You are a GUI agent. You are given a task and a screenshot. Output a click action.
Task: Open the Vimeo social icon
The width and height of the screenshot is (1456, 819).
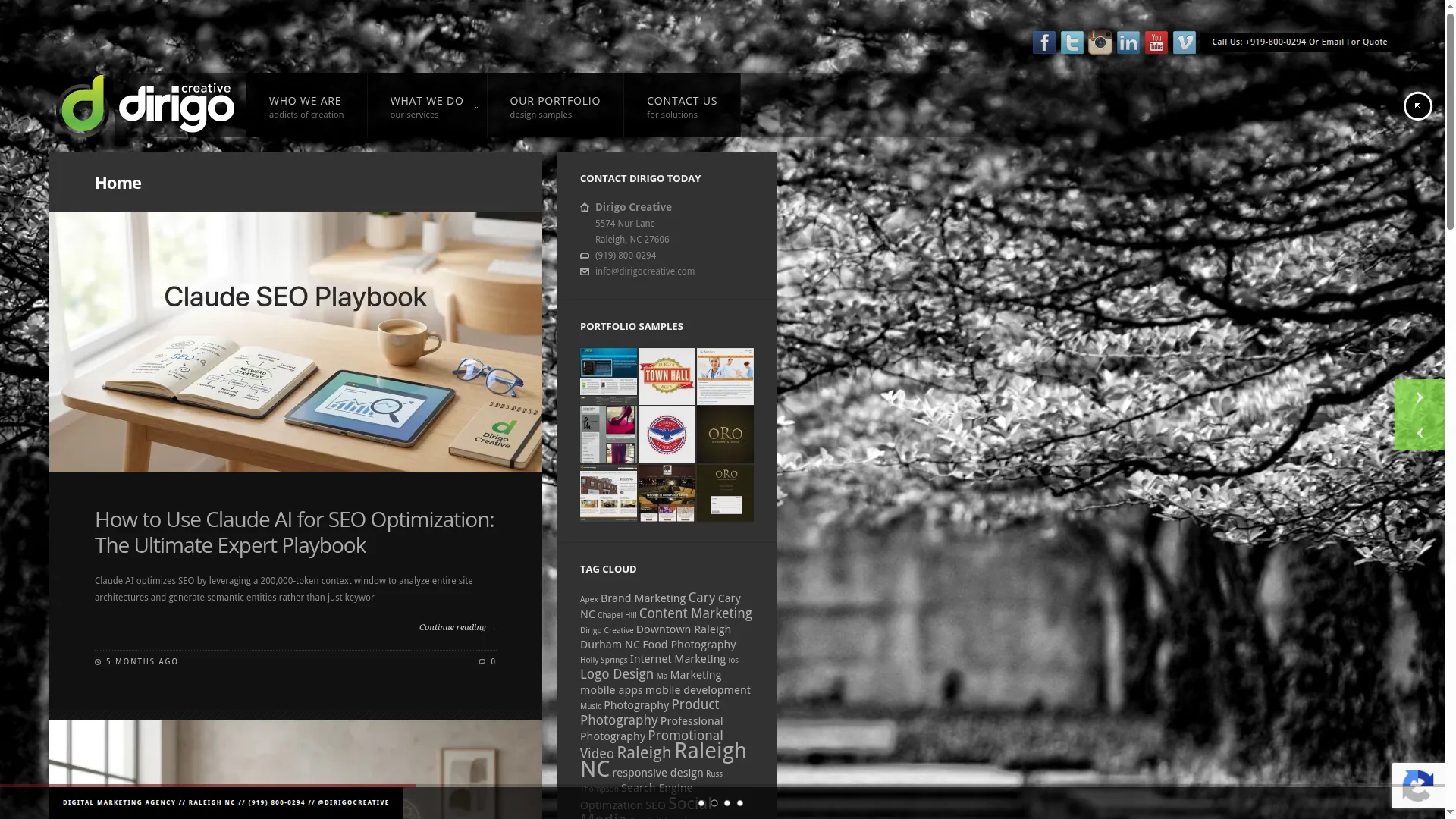click(x=1184, y=42)
